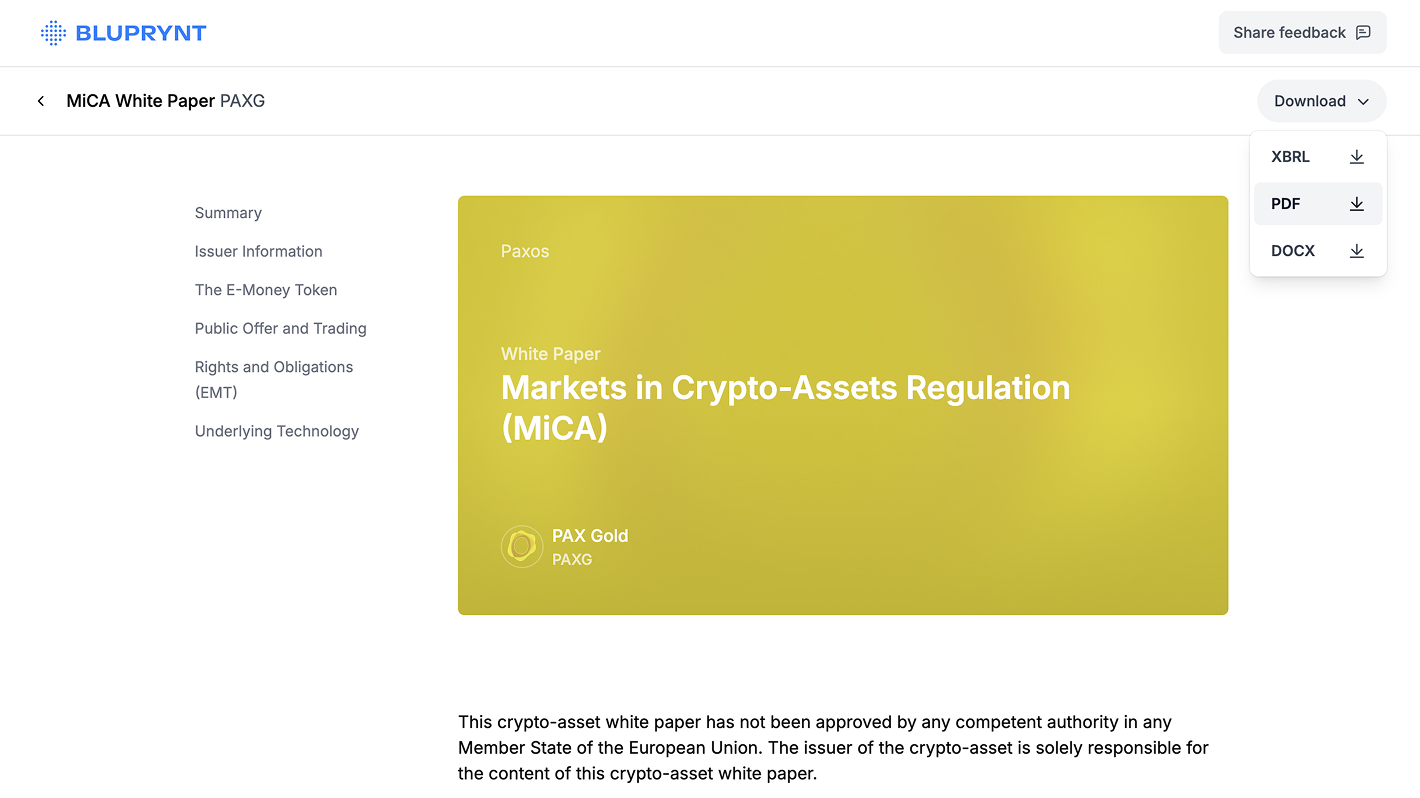The width and height of the screenshot is (1420, 798).
Task: Click the download icon next to XBRL
Action: tap(1357, 157)
